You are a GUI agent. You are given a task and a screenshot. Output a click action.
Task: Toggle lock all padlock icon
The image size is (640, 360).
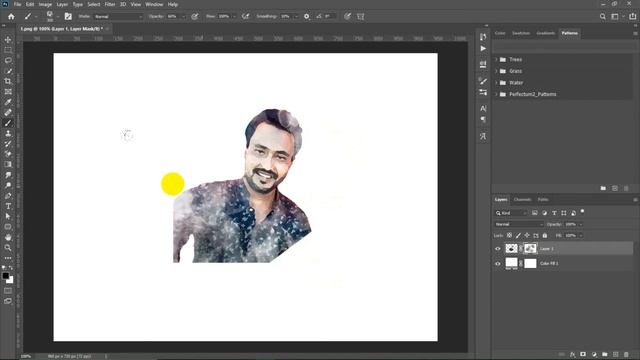[545, 236]
